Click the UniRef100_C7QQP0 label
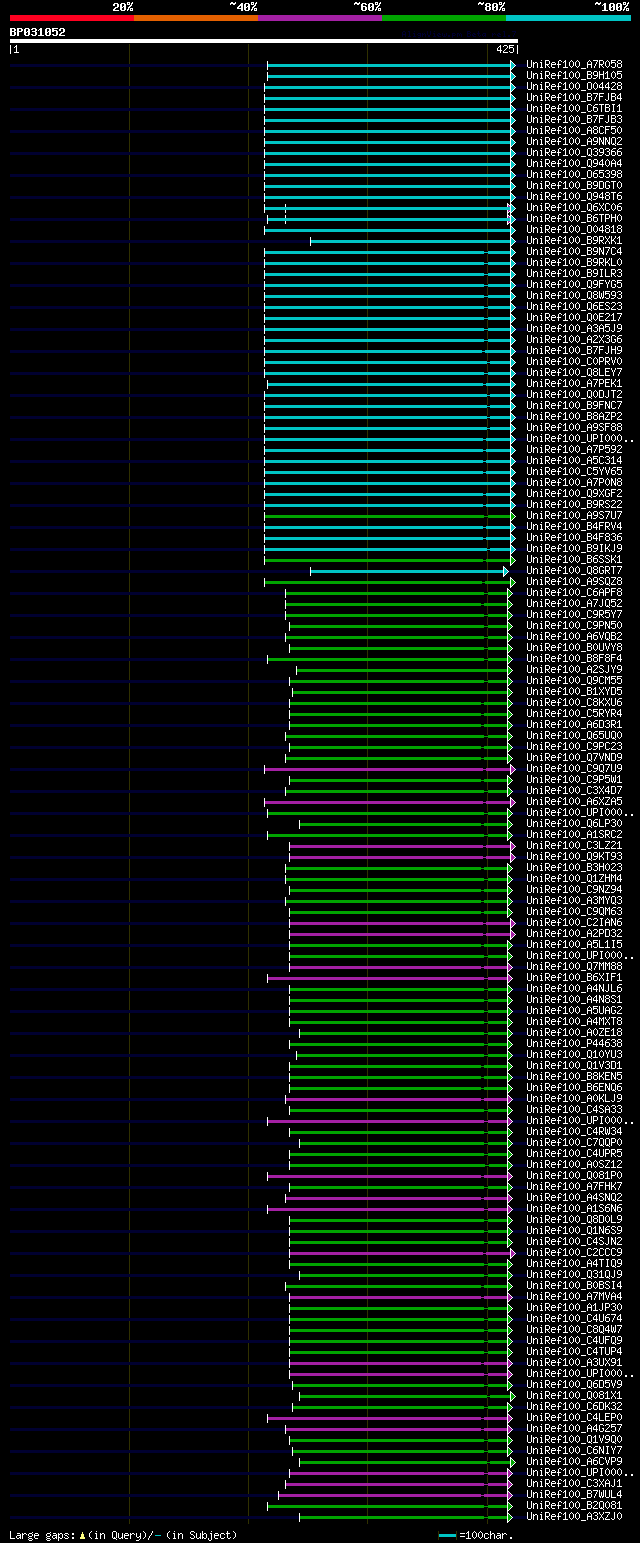Viewport: 640px width, 1543px height. click(x=574, y=1142)
